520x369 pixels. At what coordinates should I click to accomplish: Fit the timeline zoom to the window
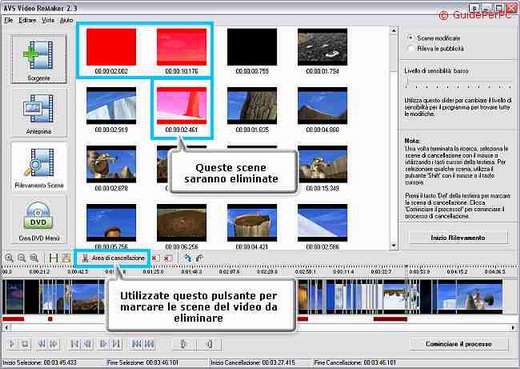[x=34, y=258]
